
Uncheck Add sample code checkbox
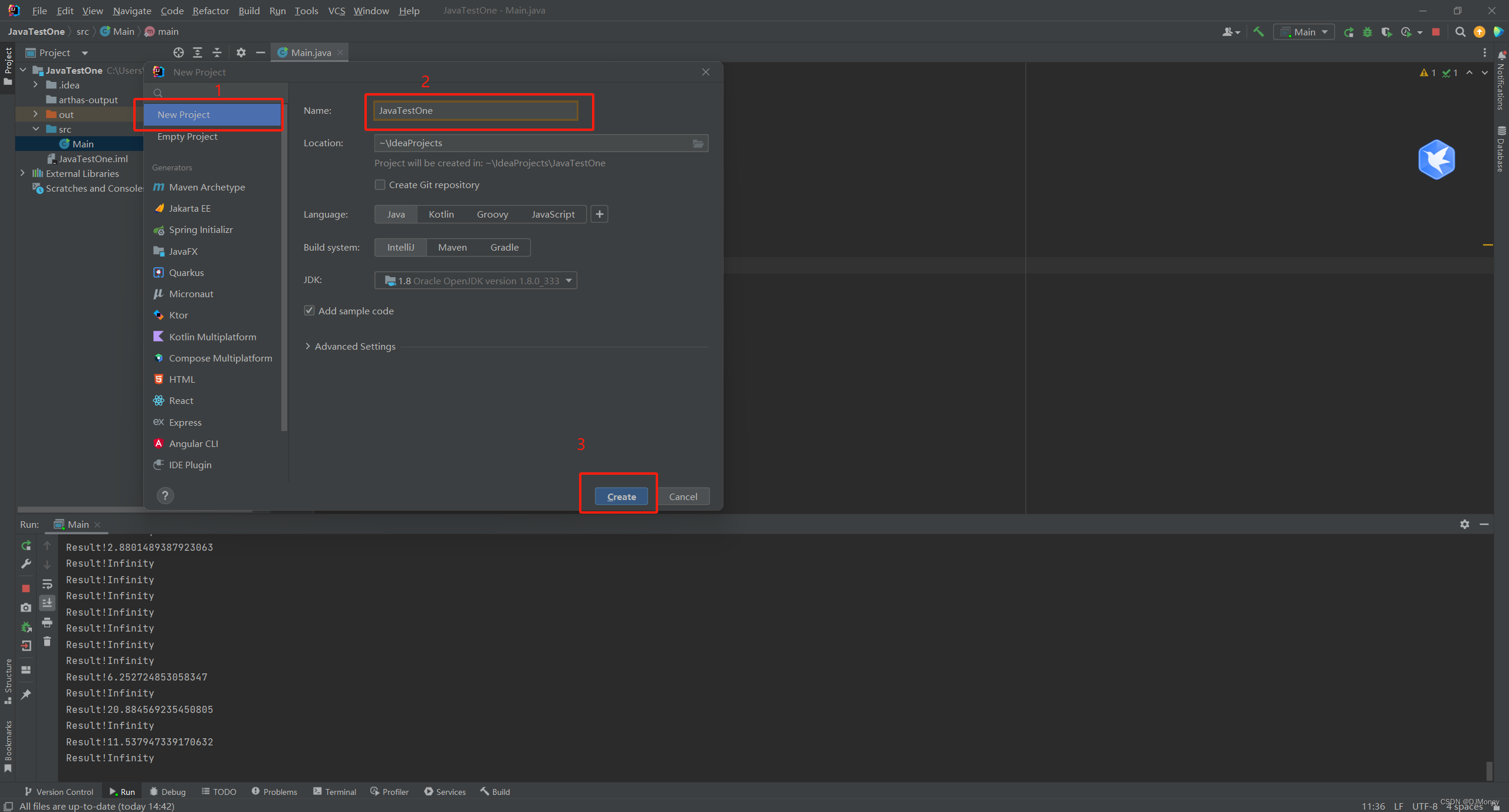[309, 311]
